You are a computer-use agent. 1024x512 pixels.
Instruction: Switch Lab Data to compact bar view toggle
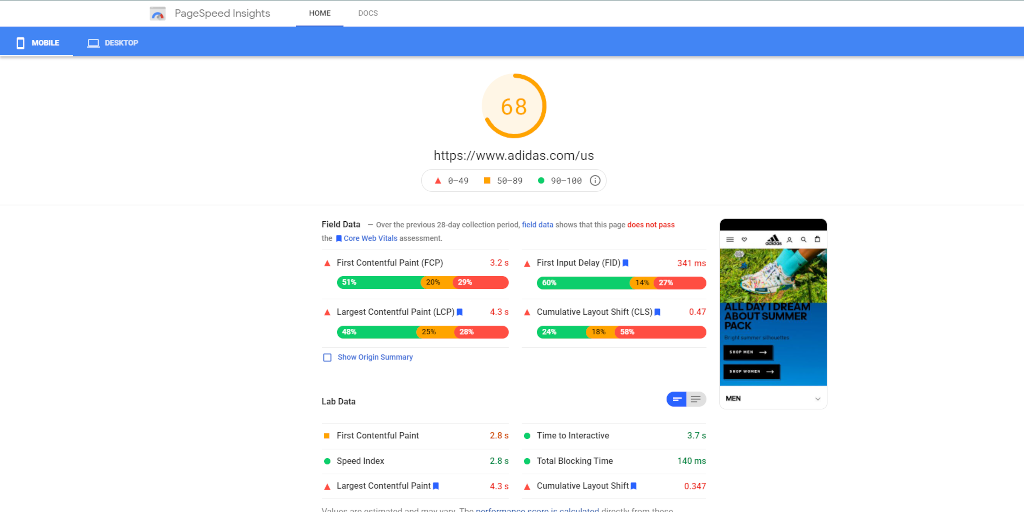(x=677, y=399)
